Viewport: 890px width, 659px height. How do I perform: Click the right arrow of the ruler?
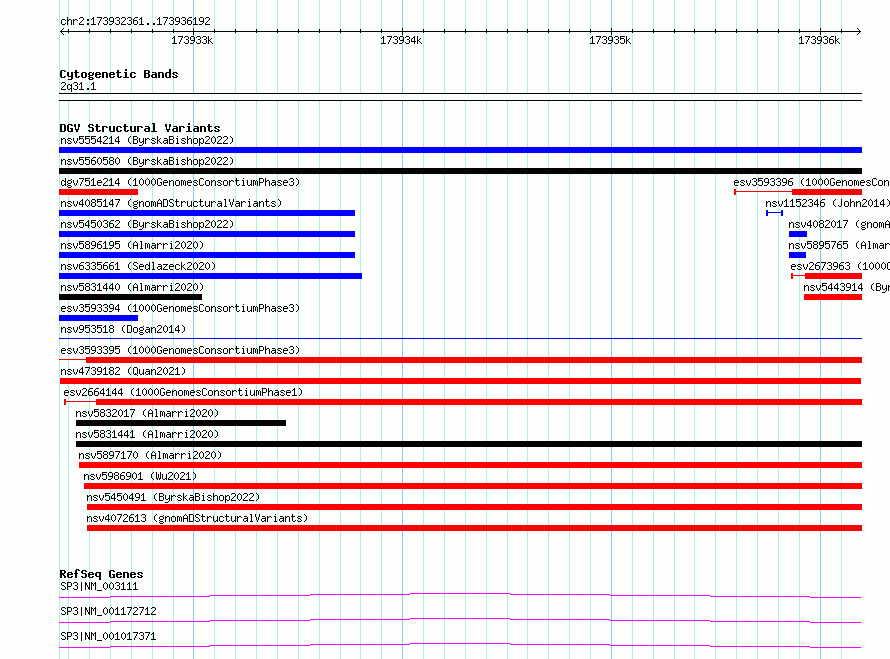click(x=858, y=31)
